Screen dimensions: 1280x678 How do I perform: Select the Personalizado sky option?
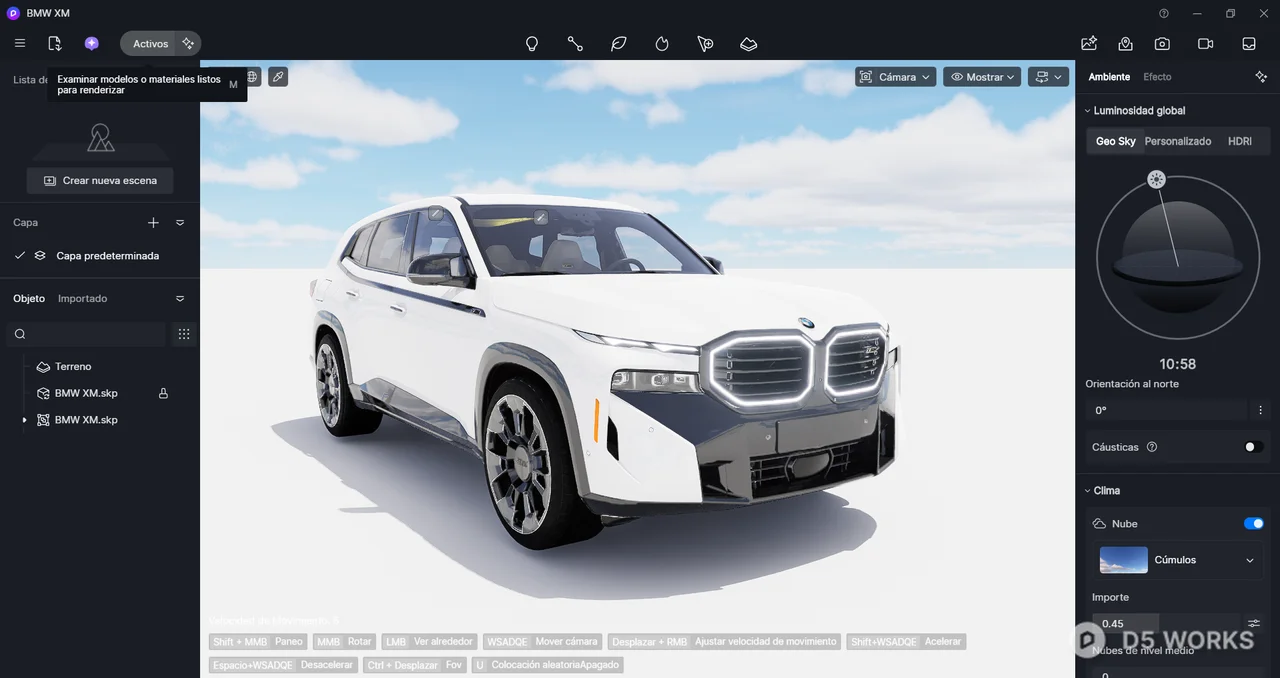click(x=1177, y=141)
